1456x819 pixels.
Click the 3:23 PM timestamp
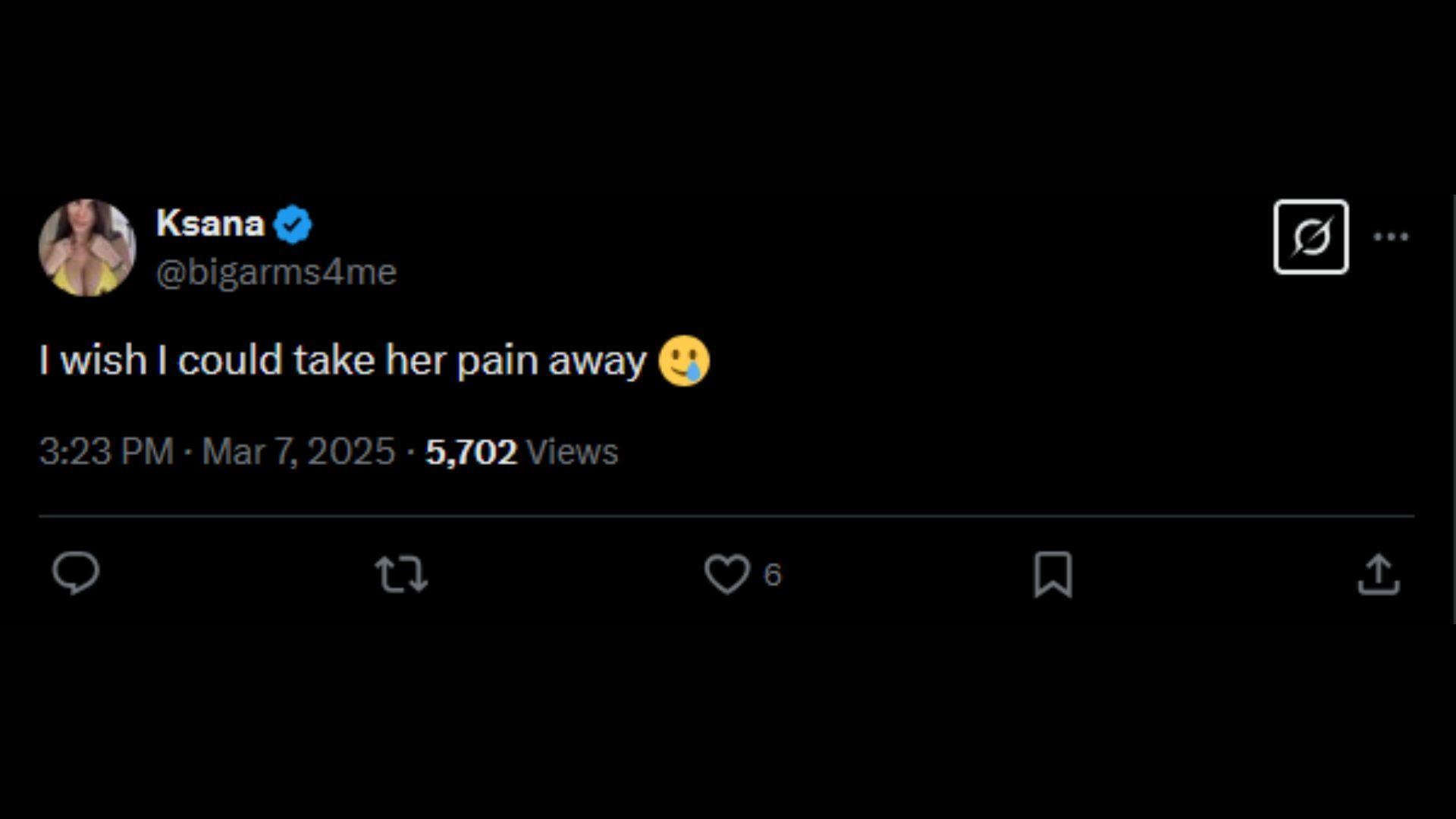tap(106, 452)
